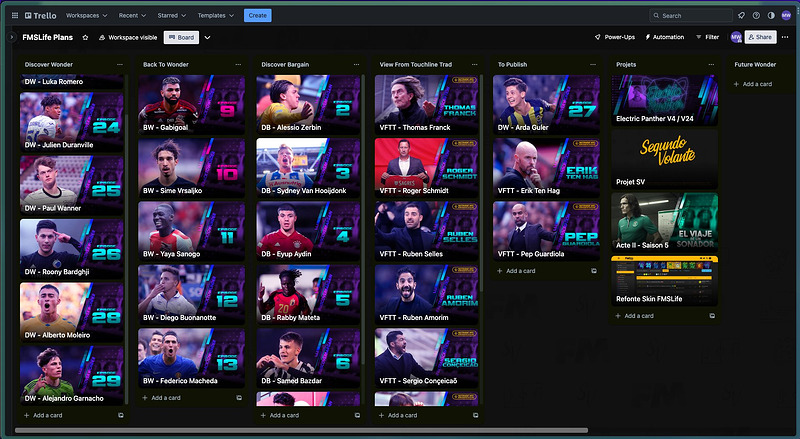The height and width of the screenshot is (439, 800).
Task: Open Automation menu
Action: coord(664,37)
